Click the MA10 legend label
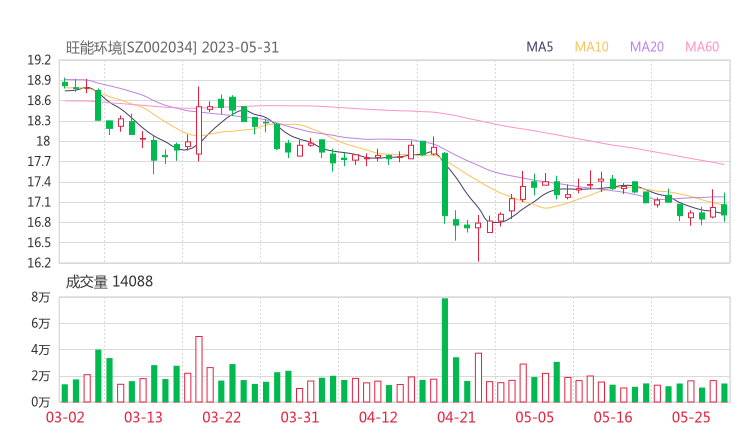 click(591, 47)
